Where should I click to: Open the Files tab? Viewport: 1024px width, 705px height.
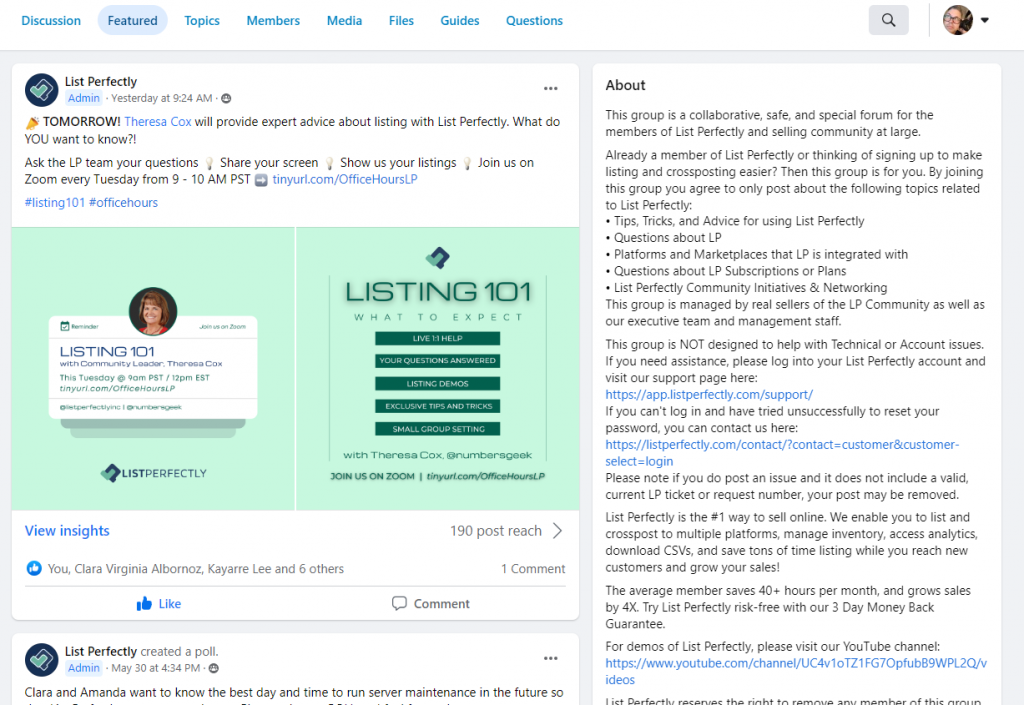401,21
